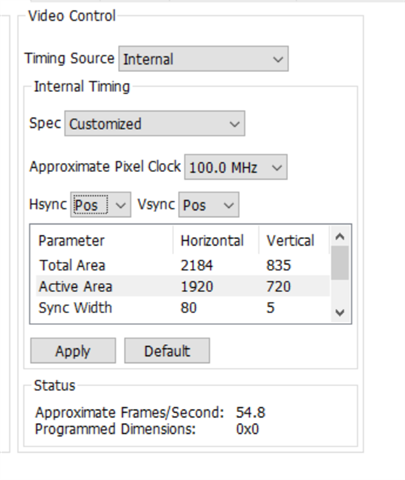Click the Approximate Frames/Second label
Screen dimensions: 405x480
tap(130, 413)
